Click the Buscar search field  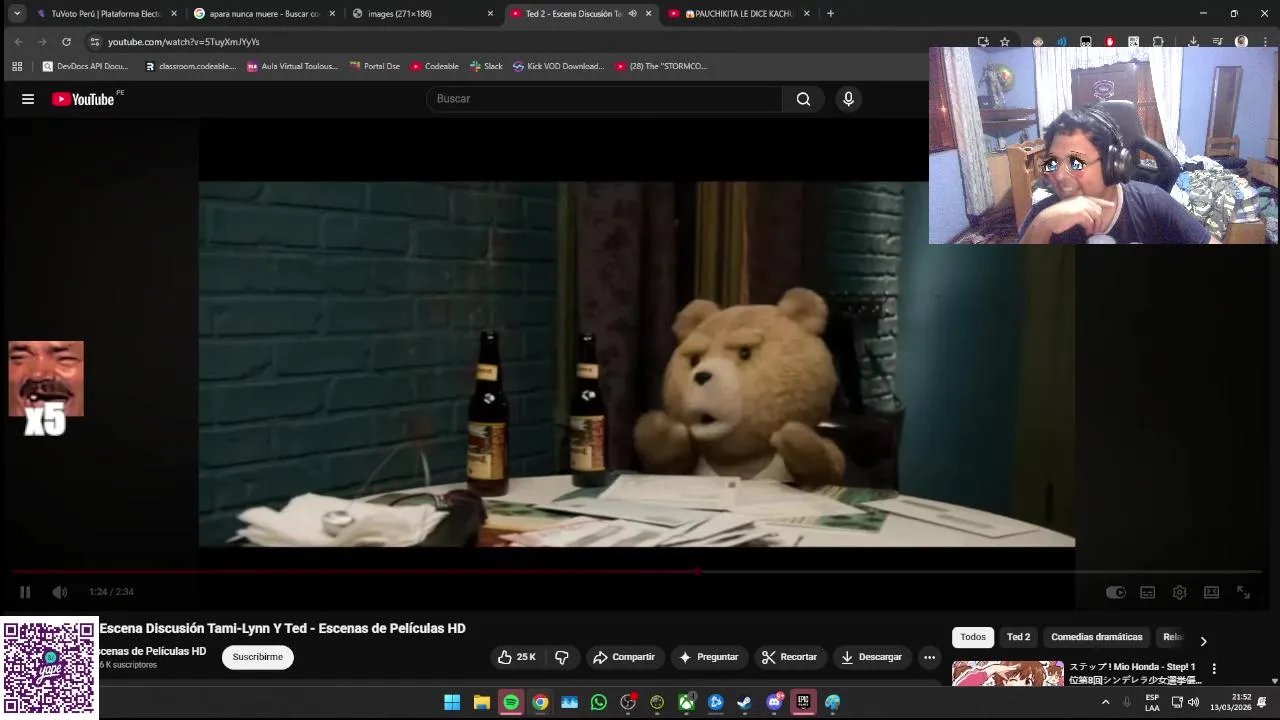[x=604, y=99]
